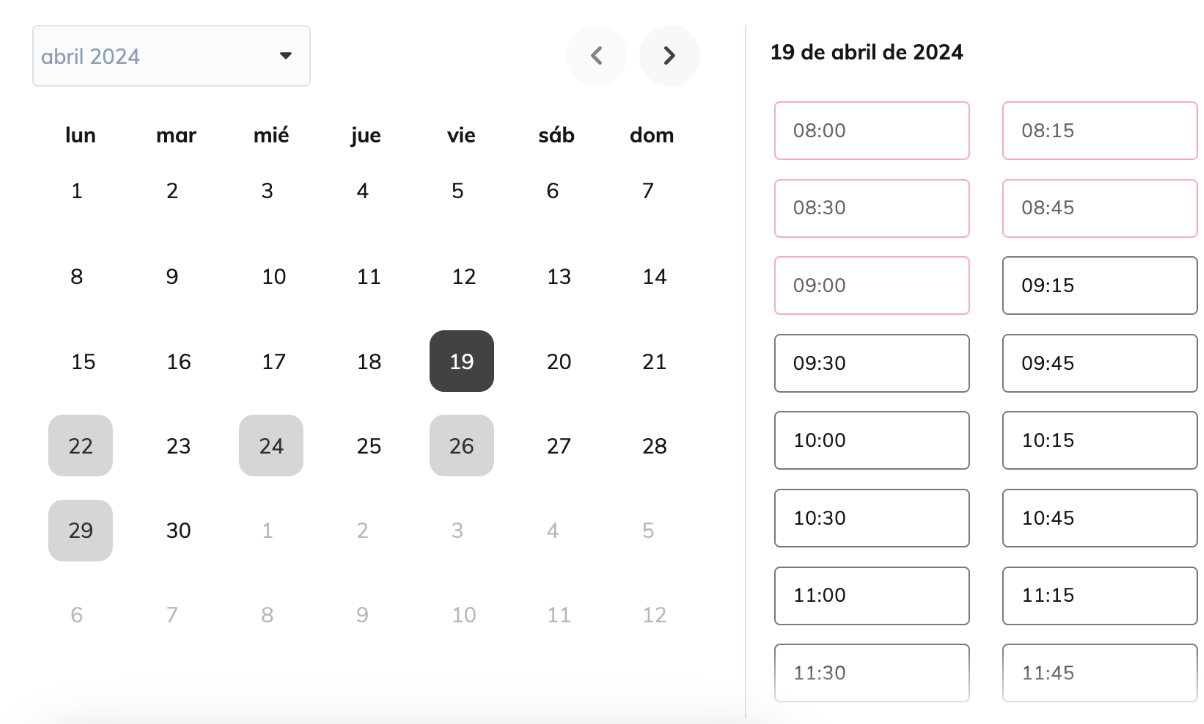Select April 30 on the calendar
Viewport: 1204px width, 724px height.
pos(178,531)
